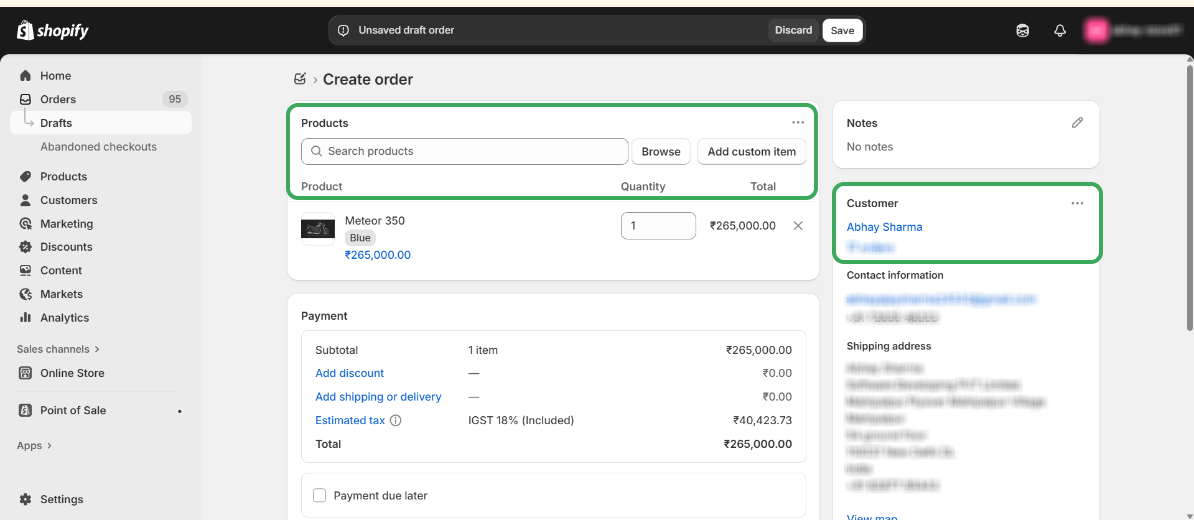The image size is (1194, 520).
Task: Open the Customer card more-options menu
Action: coord(1077,203)
